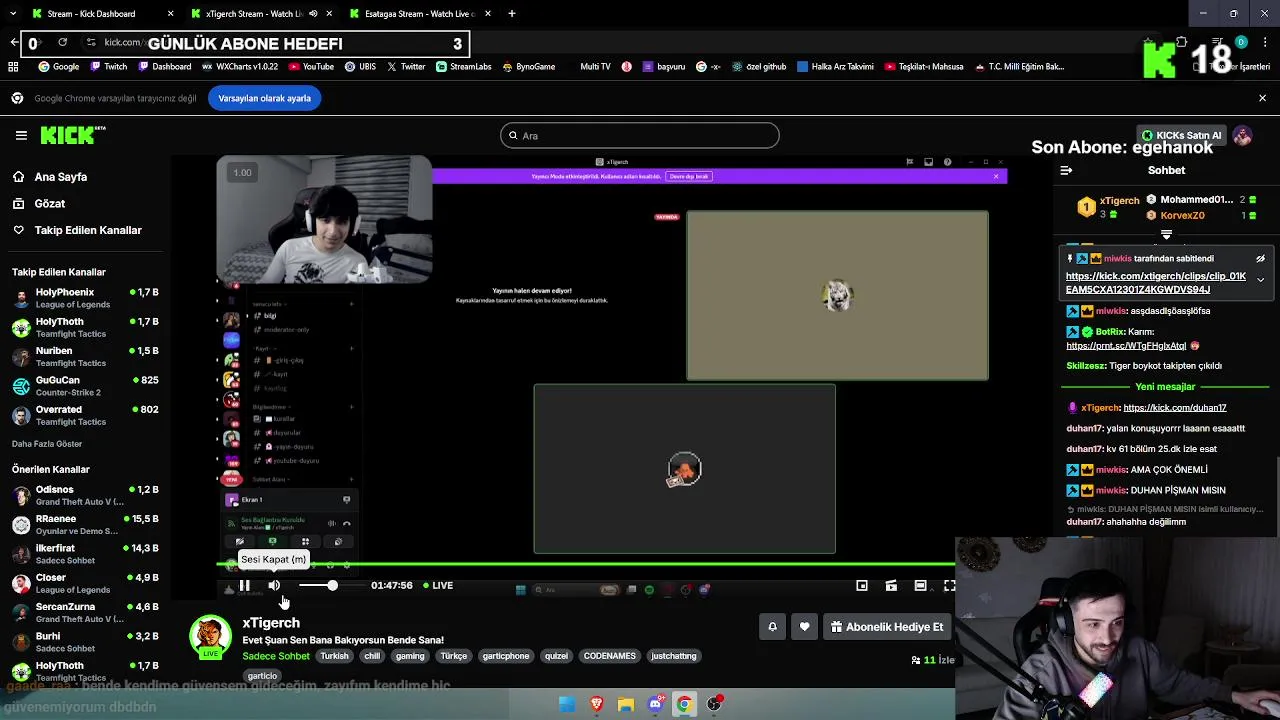Image resolution: width=1280 pixels, height=720 pixels.
Task: Open Discord from taskbar
Action: (x=655, y=704)
